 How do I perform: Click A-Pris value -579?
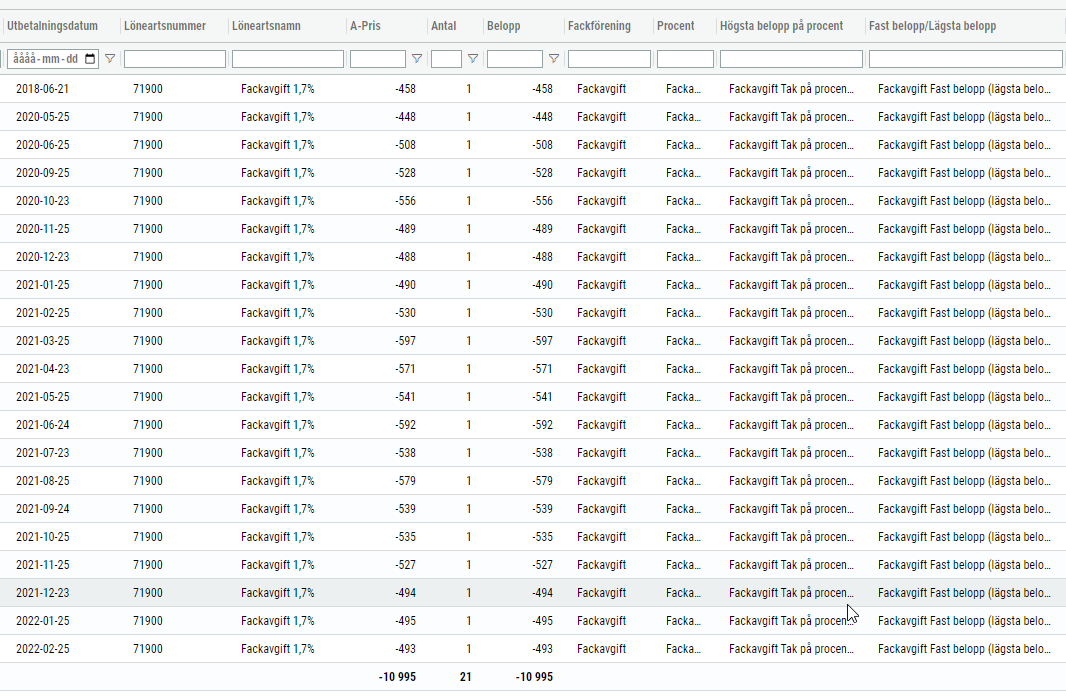pyautogui.click(x=405, y=481)
